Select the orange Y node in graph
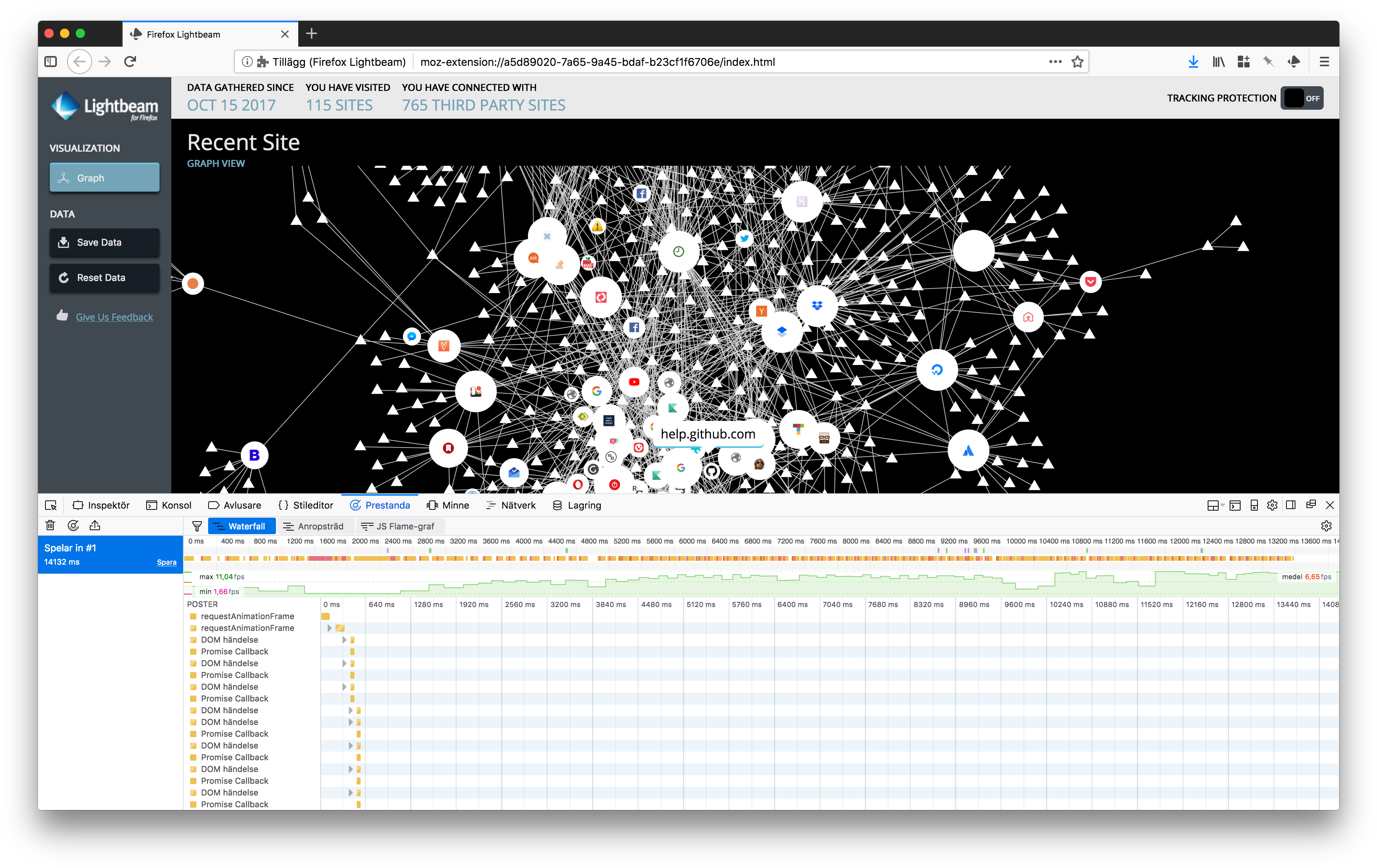The height and width of the screenshot is (868, 1377). coord(761,311)
